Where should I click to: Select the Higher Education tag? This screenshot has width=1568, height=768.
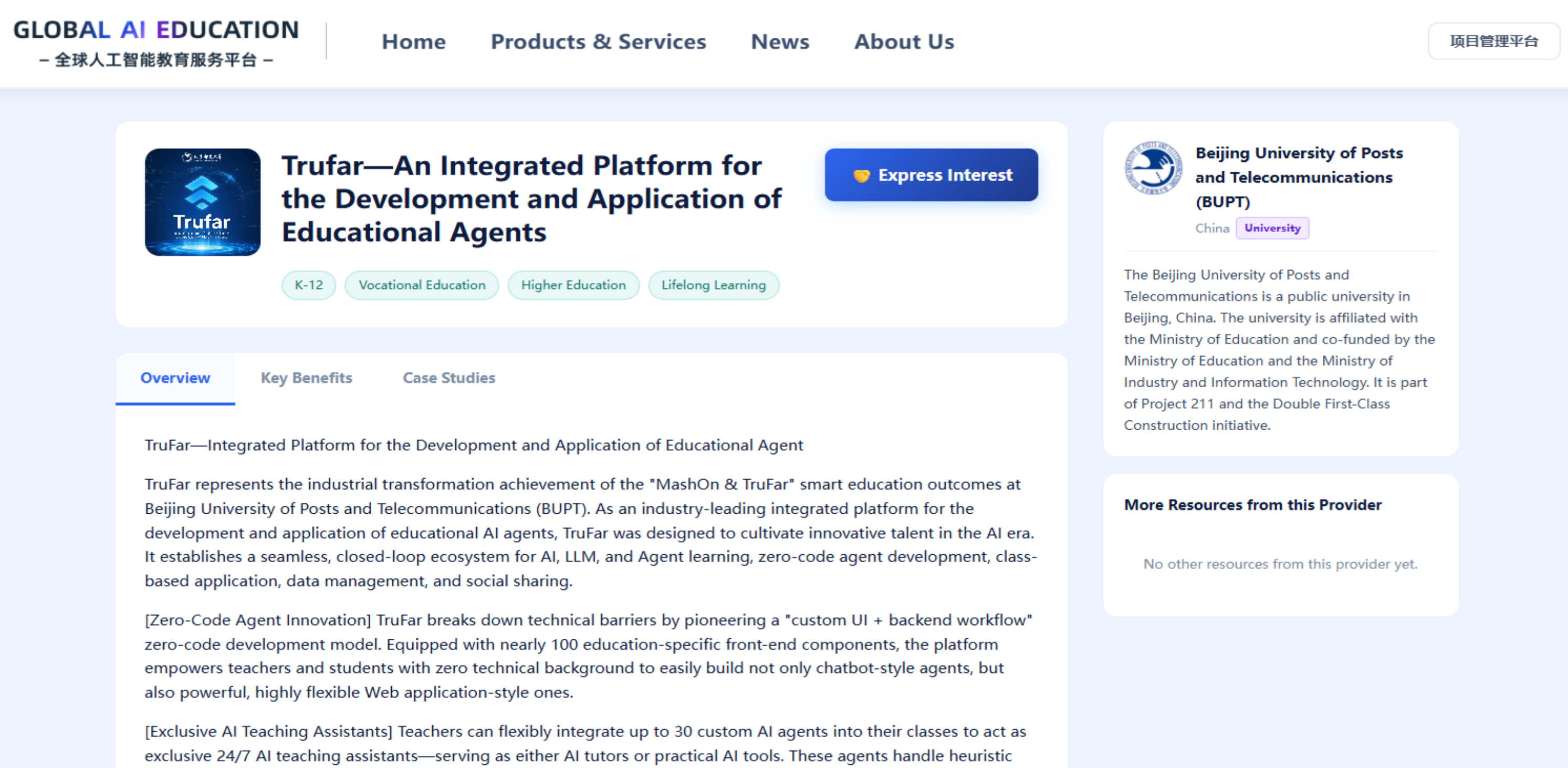click(573, 285)
